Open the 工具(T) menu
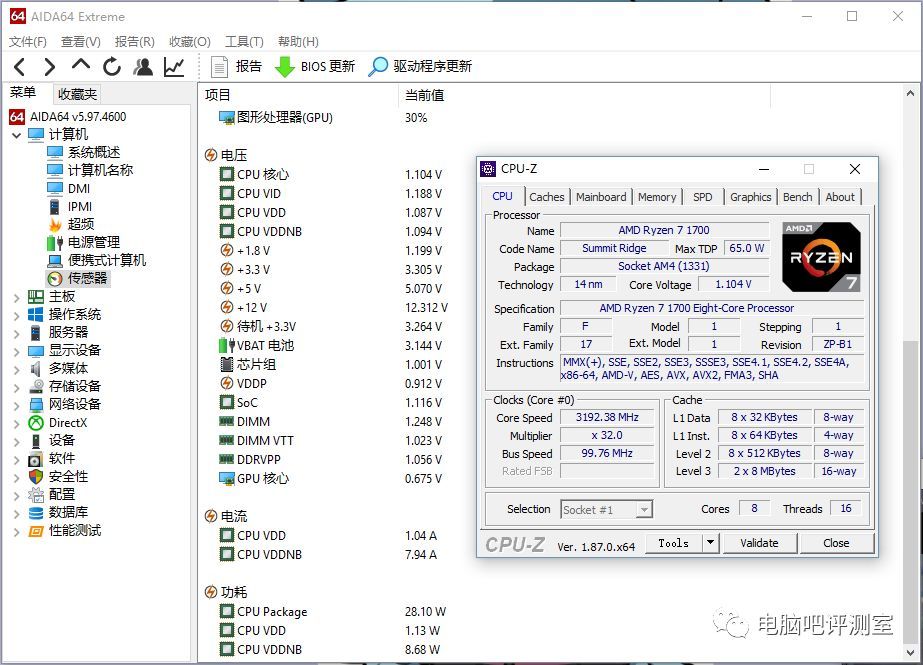 pos(244,42)
